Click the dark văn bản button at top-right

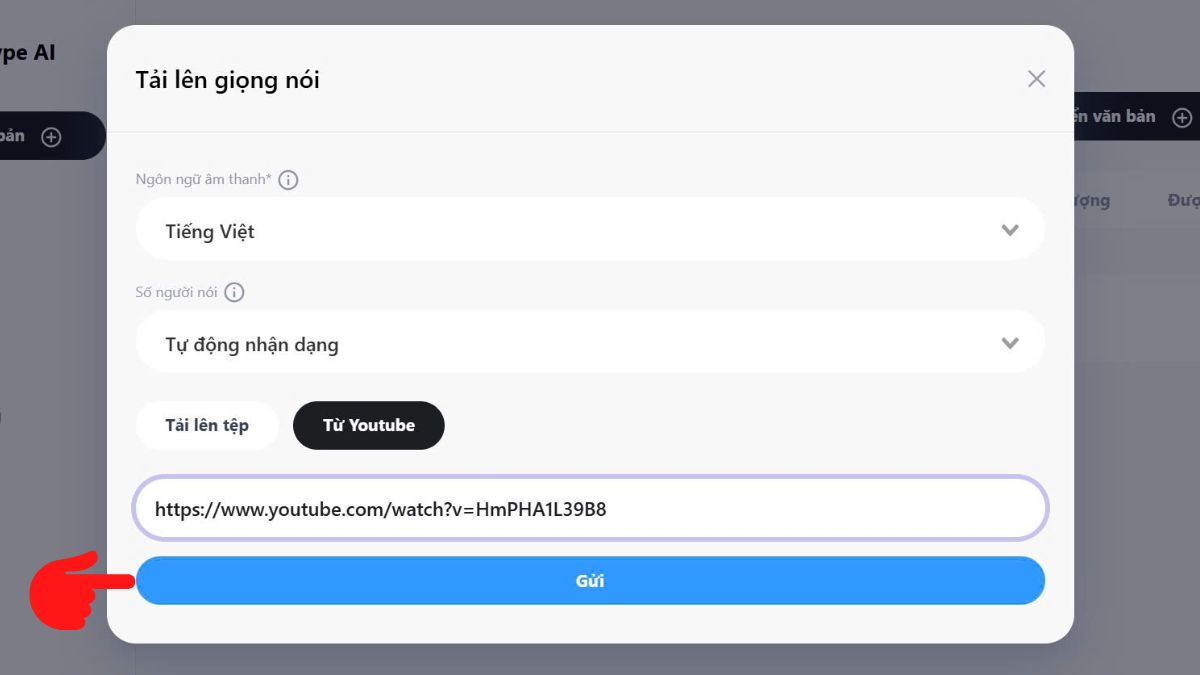point(1130,117)
